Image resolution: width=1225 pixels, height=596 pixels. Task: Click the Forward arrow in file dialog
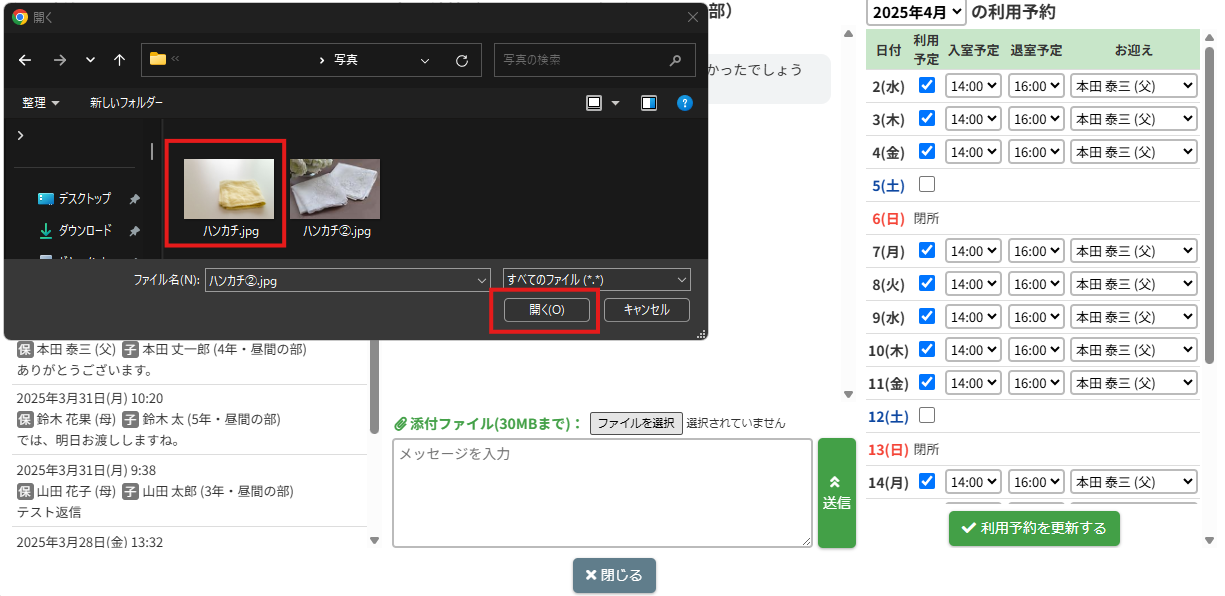click(x=59, y=60)
